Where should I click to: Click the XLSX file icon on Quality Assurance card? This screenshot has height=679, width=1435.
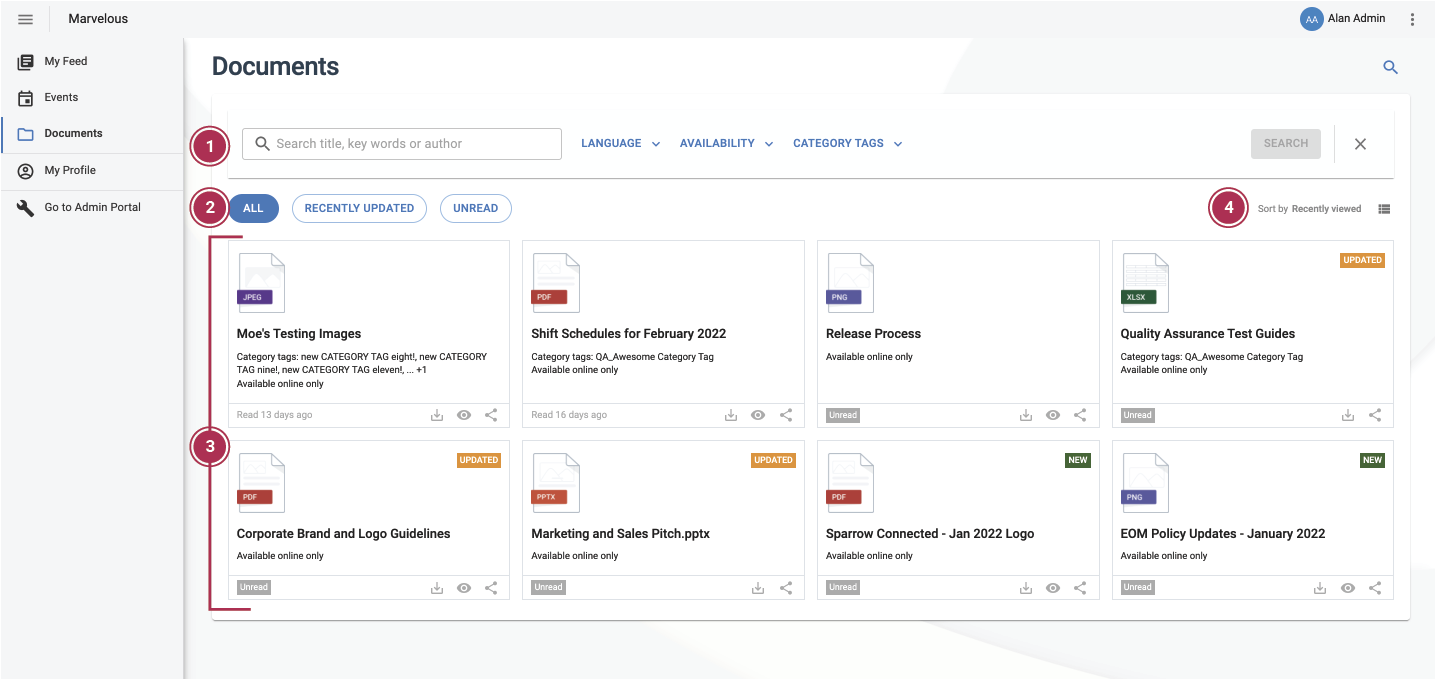[x=1145, y=283]
